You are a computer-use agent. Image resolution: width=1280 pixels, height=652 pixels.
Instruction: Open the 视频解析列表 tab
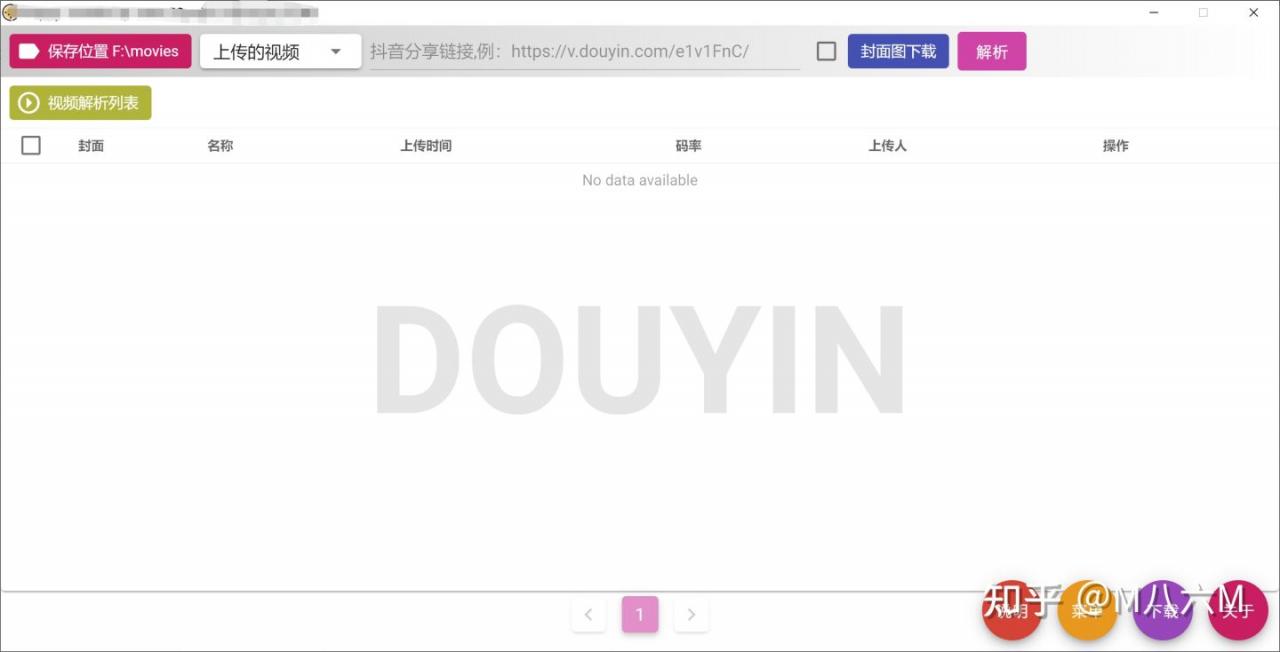coord(80,103)
